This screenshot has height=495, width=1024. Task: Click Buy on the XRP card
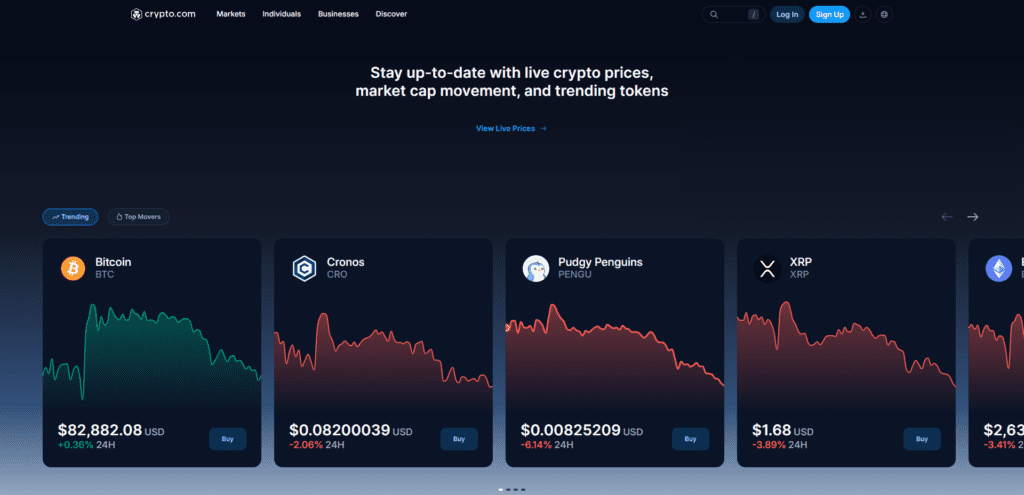[x=921, y=439]
